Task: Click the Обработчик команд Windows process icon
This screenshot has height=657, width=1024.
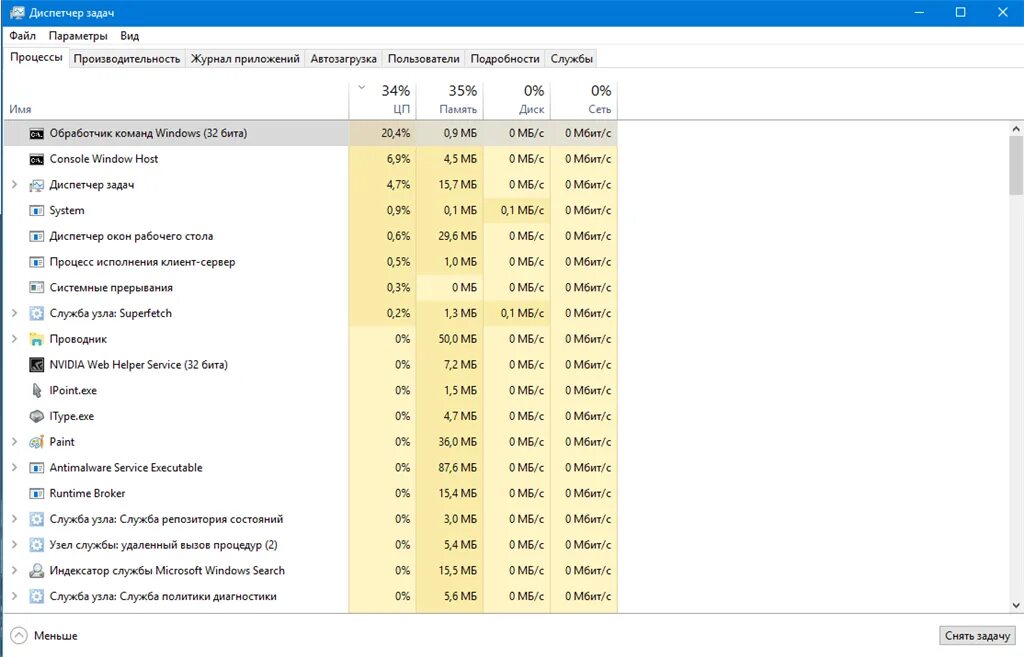Action: pos(37,133)
